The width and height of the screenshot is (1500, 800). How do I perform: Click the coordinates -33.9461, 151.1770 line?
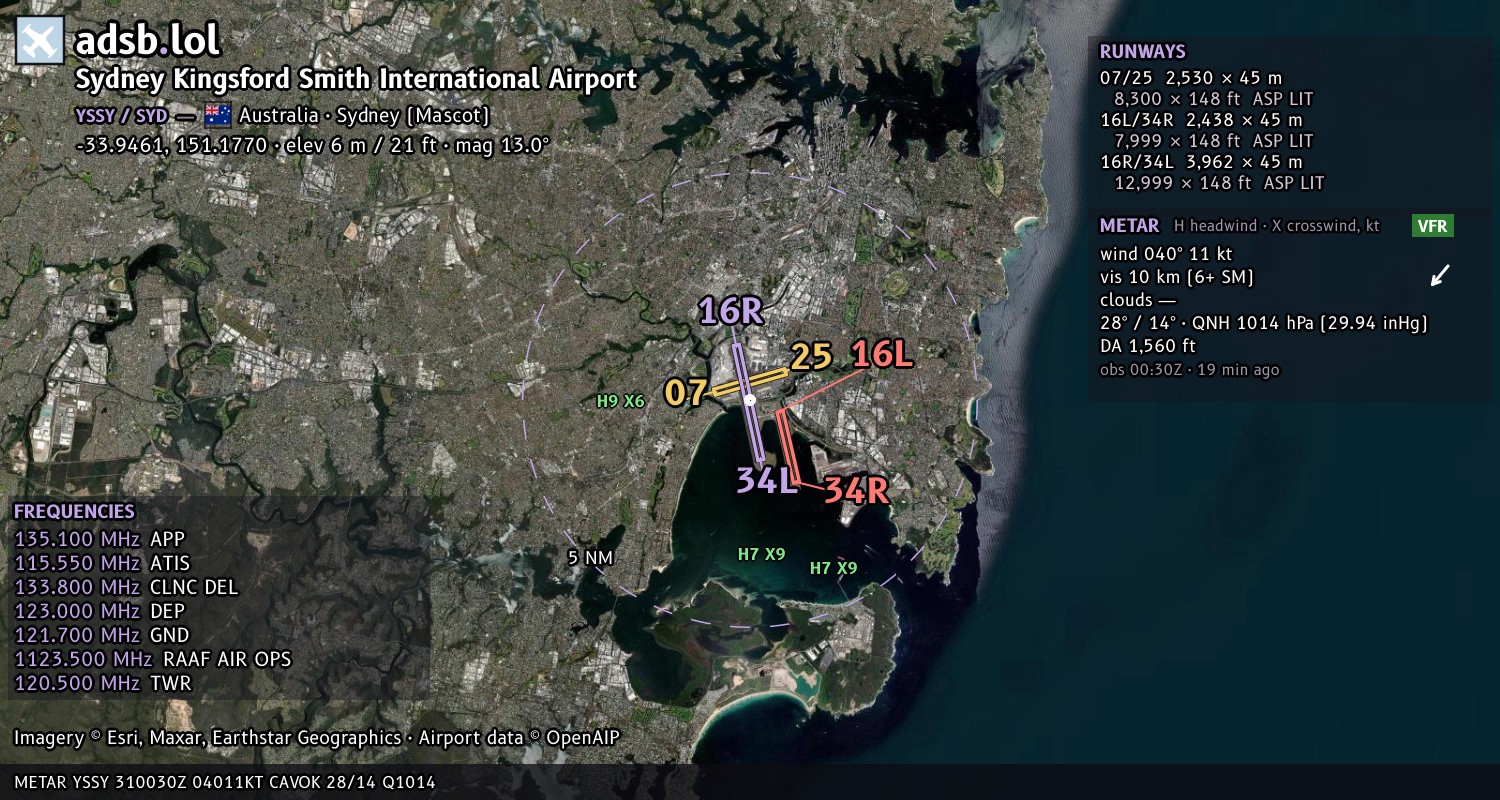pyautogui.click(x=312, y=145)
